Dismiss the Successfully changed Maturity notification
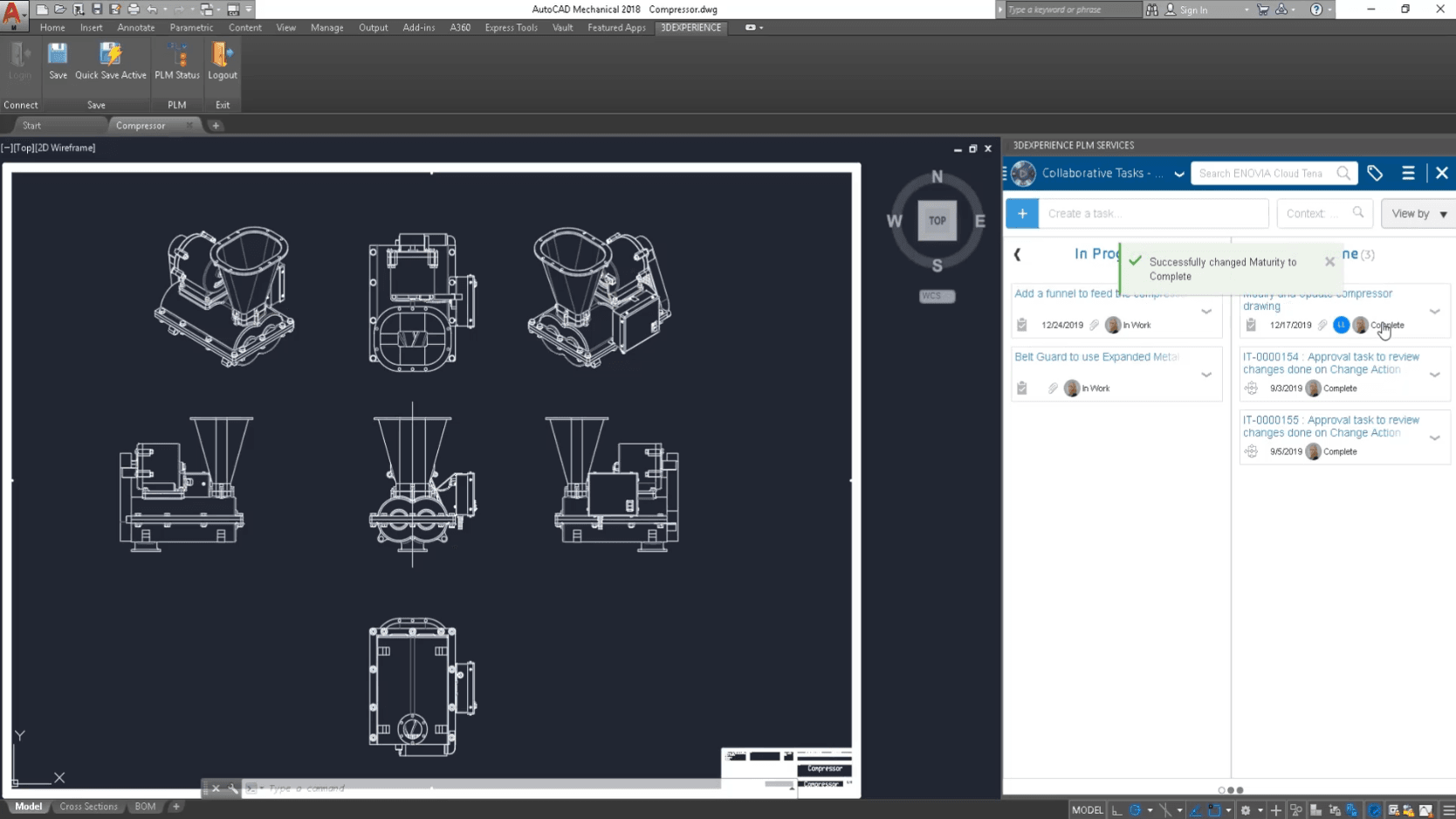This screenshot has width=1456, height=819. 1329,261
